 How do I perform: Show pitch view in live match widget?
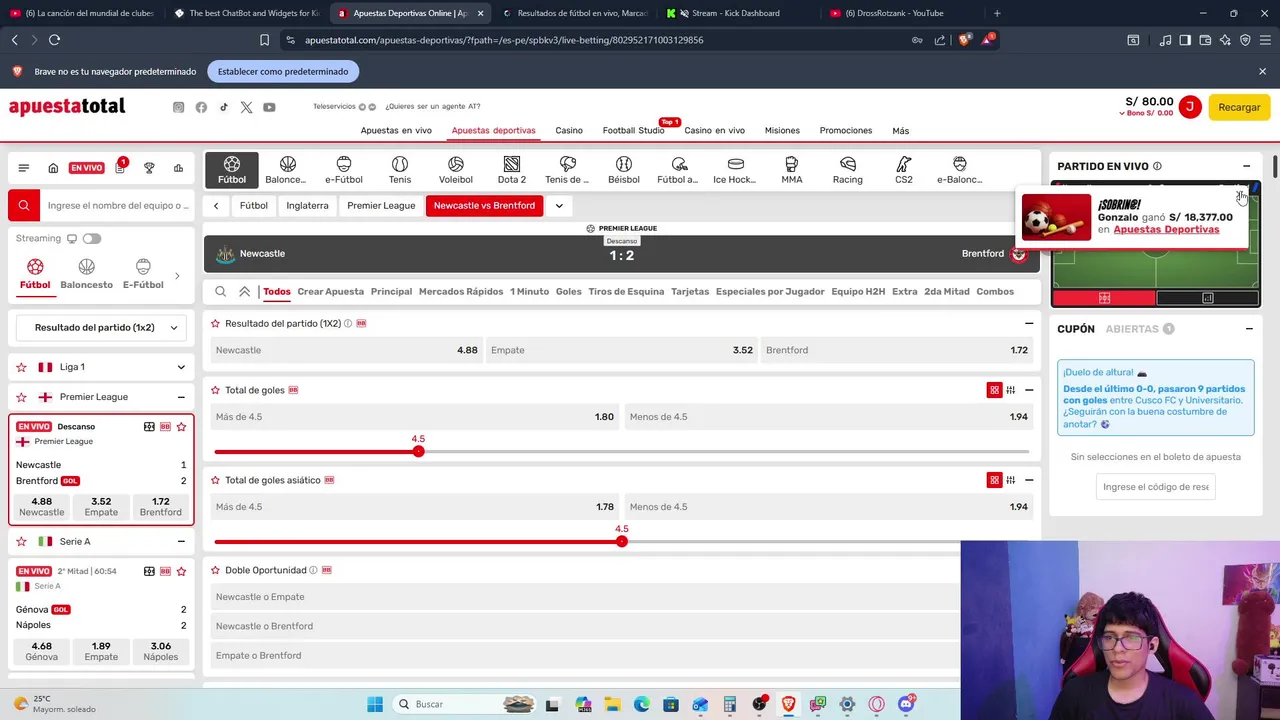pyautogui.click(x=1104, y=298)
